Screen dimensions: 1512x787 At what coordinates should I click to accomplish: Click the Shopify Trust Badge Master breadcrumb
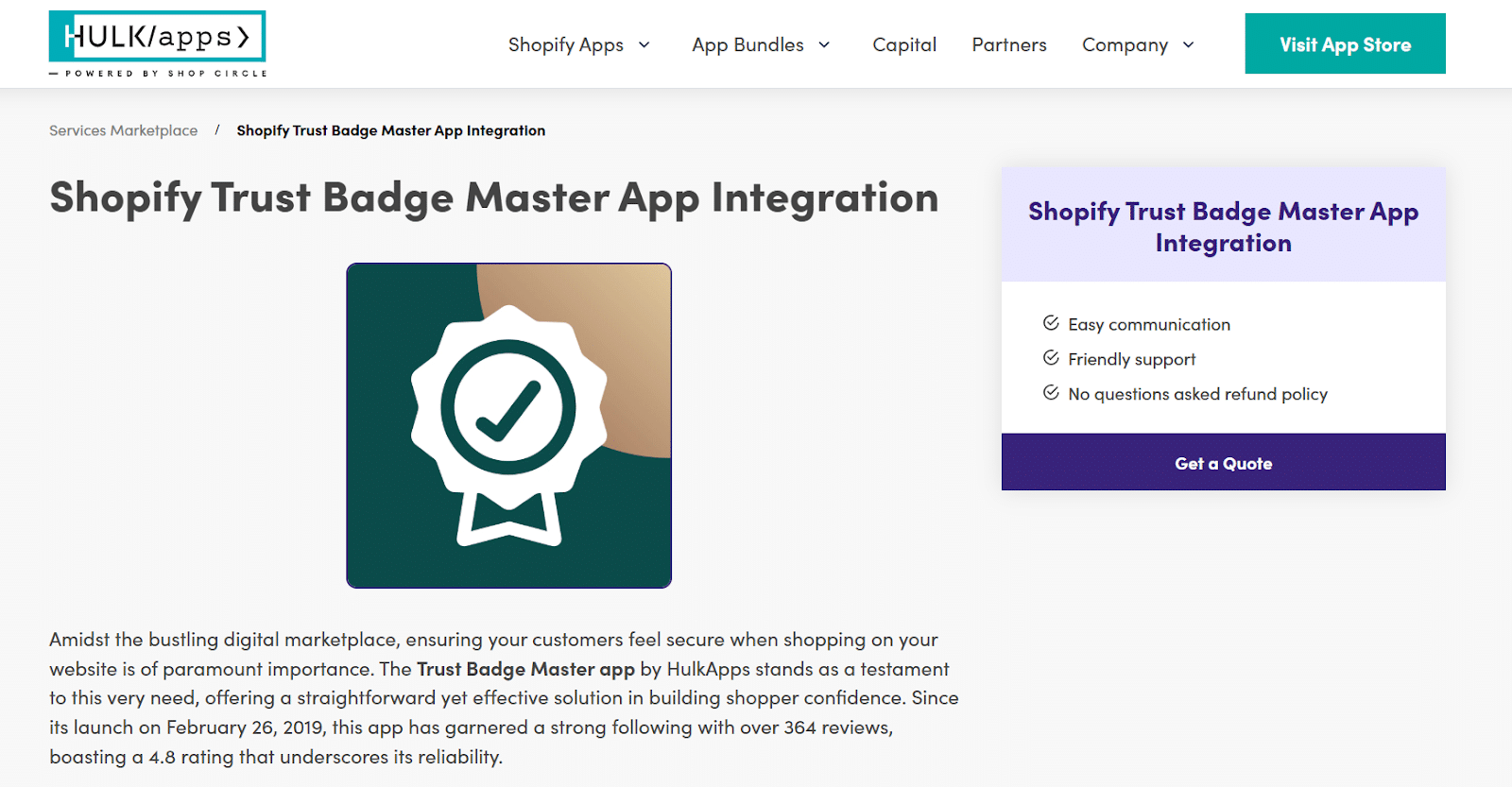point(391,130)
